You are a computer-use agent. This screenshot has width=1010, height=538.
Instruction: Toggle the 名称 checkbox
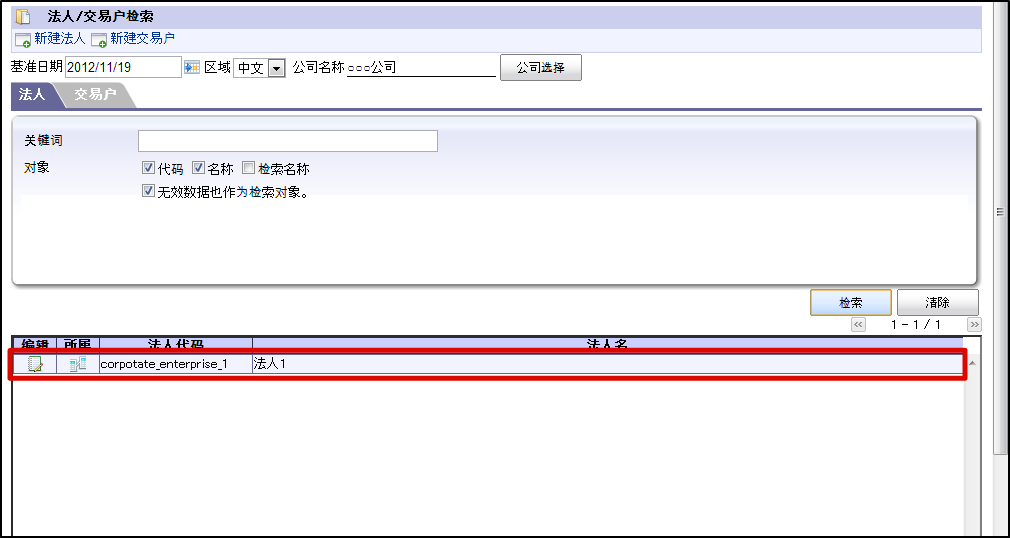tap(198, 168)
